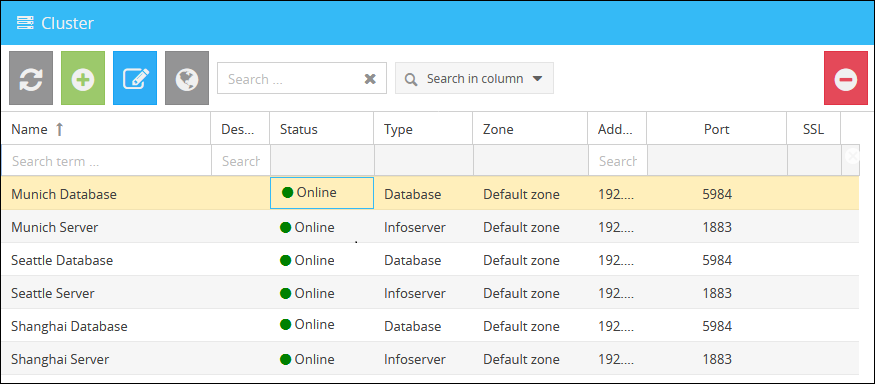Click the Address column filter field
This screenshot has height=384, width=875.
point(618,161)
